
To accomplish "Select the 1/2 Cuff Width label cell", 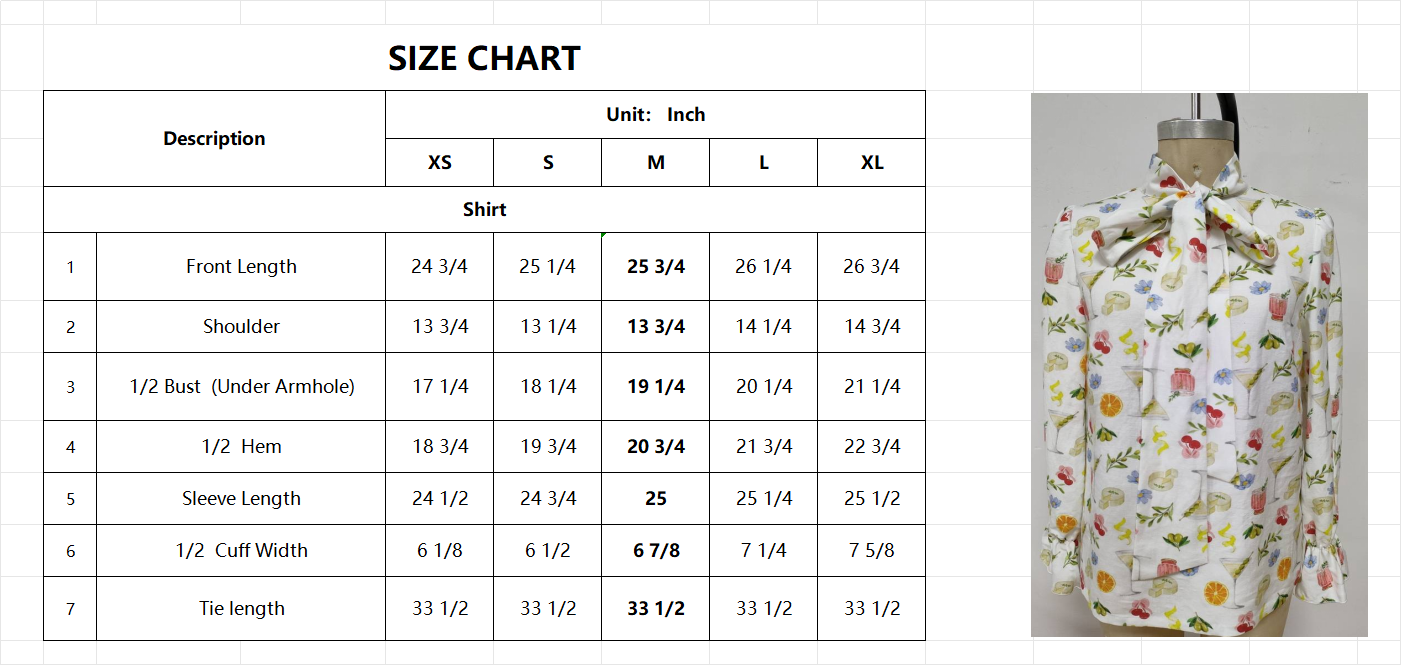I will pos(241,551).
